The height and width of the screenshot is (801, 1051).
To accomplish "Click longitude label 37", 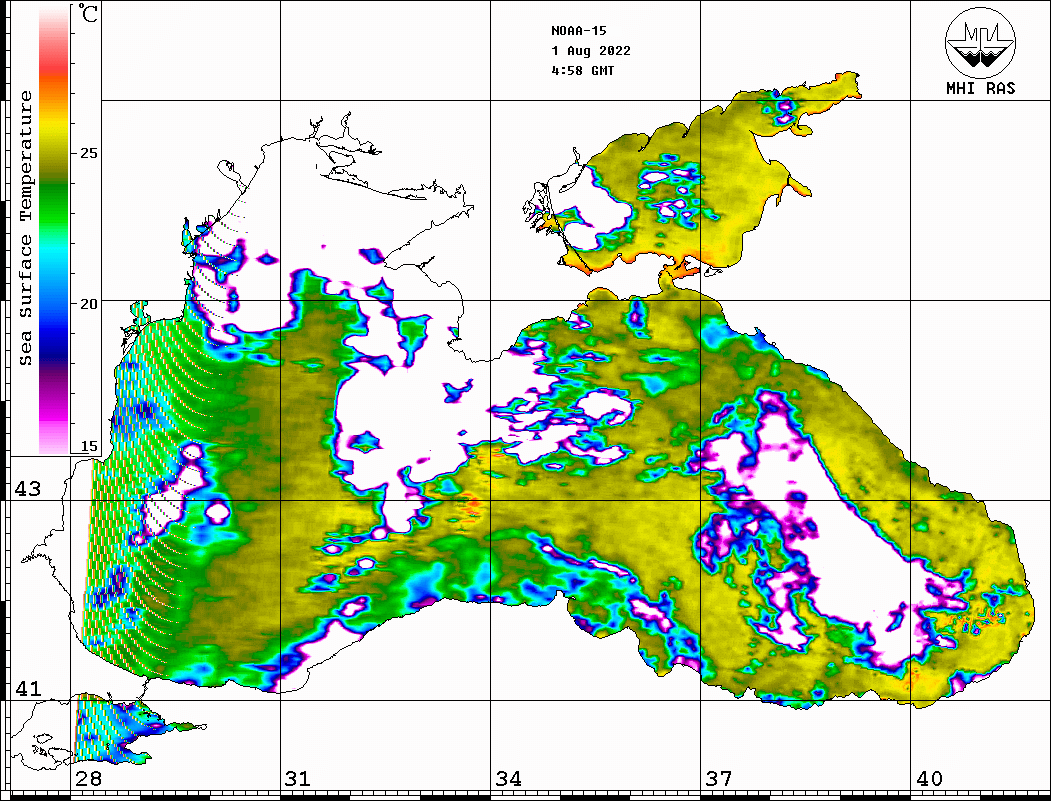I will 719,779.
